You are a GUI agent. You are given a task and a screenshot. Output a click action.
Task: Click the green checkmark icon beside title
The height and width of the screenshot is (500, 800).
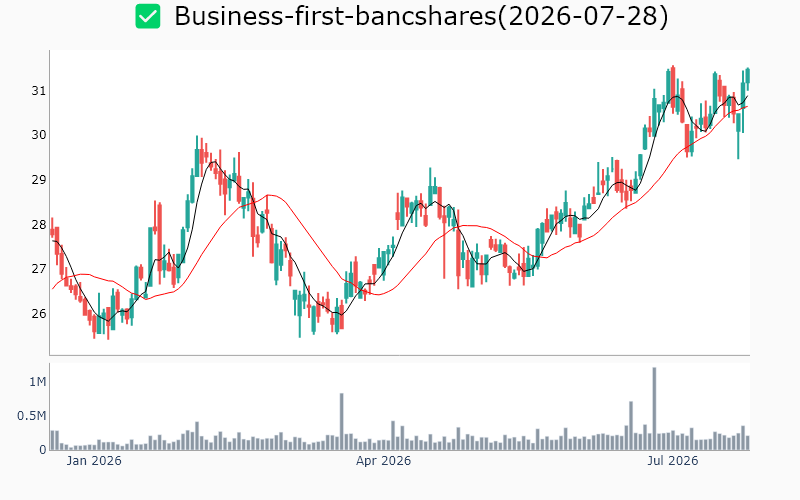pos(148,16)
